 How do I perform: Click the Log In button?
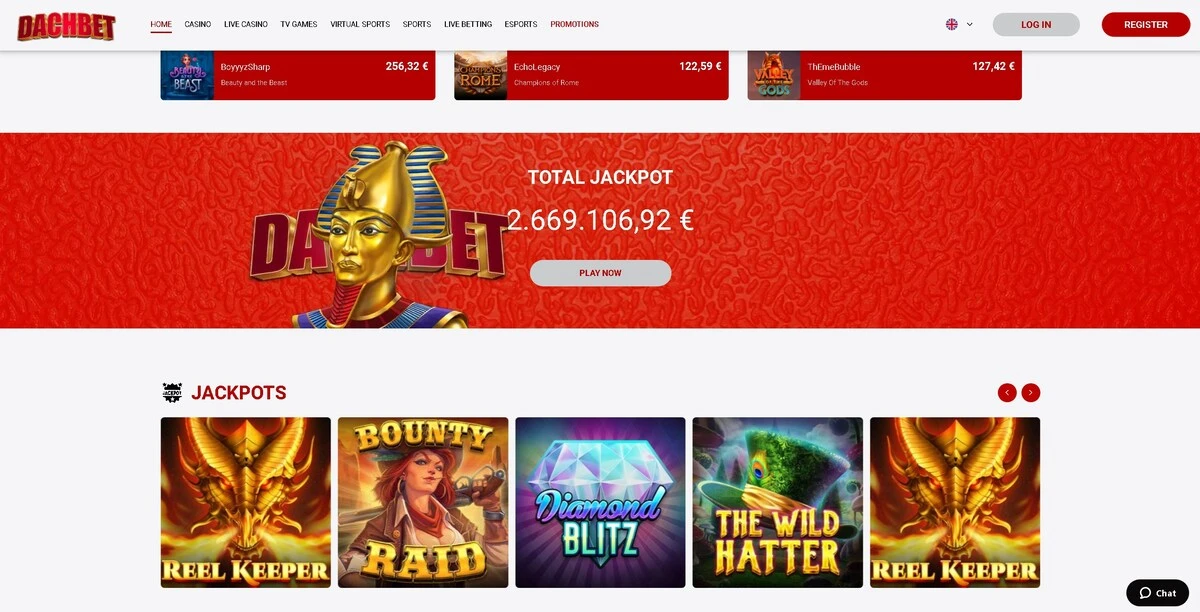(1036, 25)
